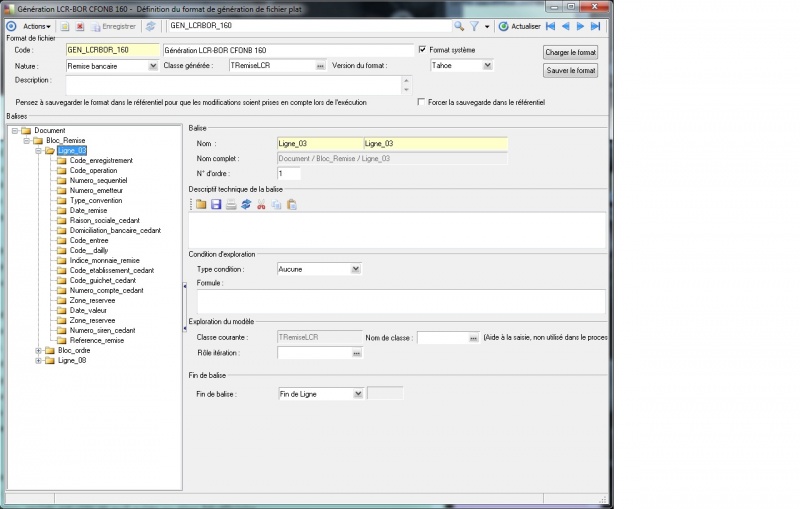This screenshot has width=800, height=509.
Task: Click the open folder icon in descriptif toolbar
Action: pyautogui.click(x=201, y=205)
